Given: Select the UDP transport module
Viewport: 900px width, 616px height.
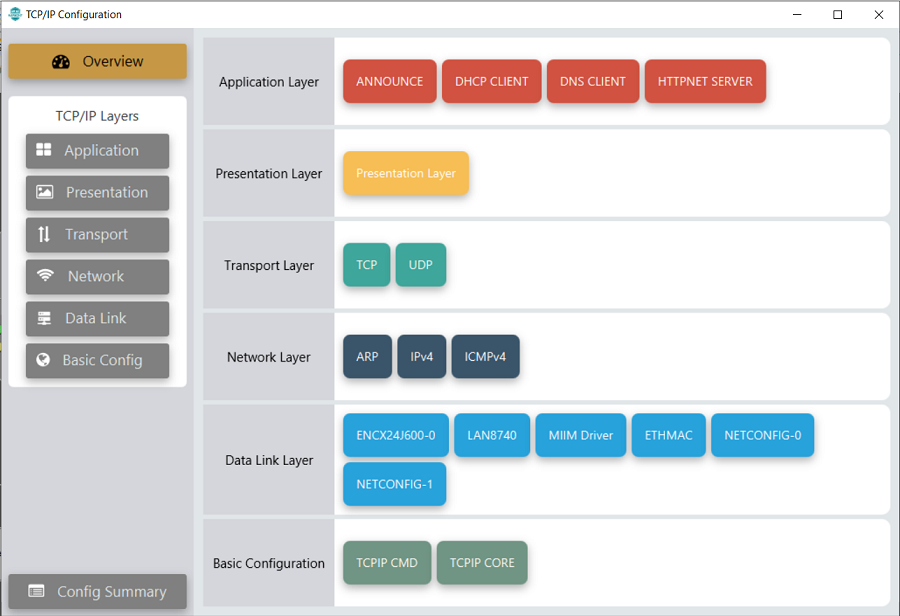Looking at the screenshot, I should [421, 265].
